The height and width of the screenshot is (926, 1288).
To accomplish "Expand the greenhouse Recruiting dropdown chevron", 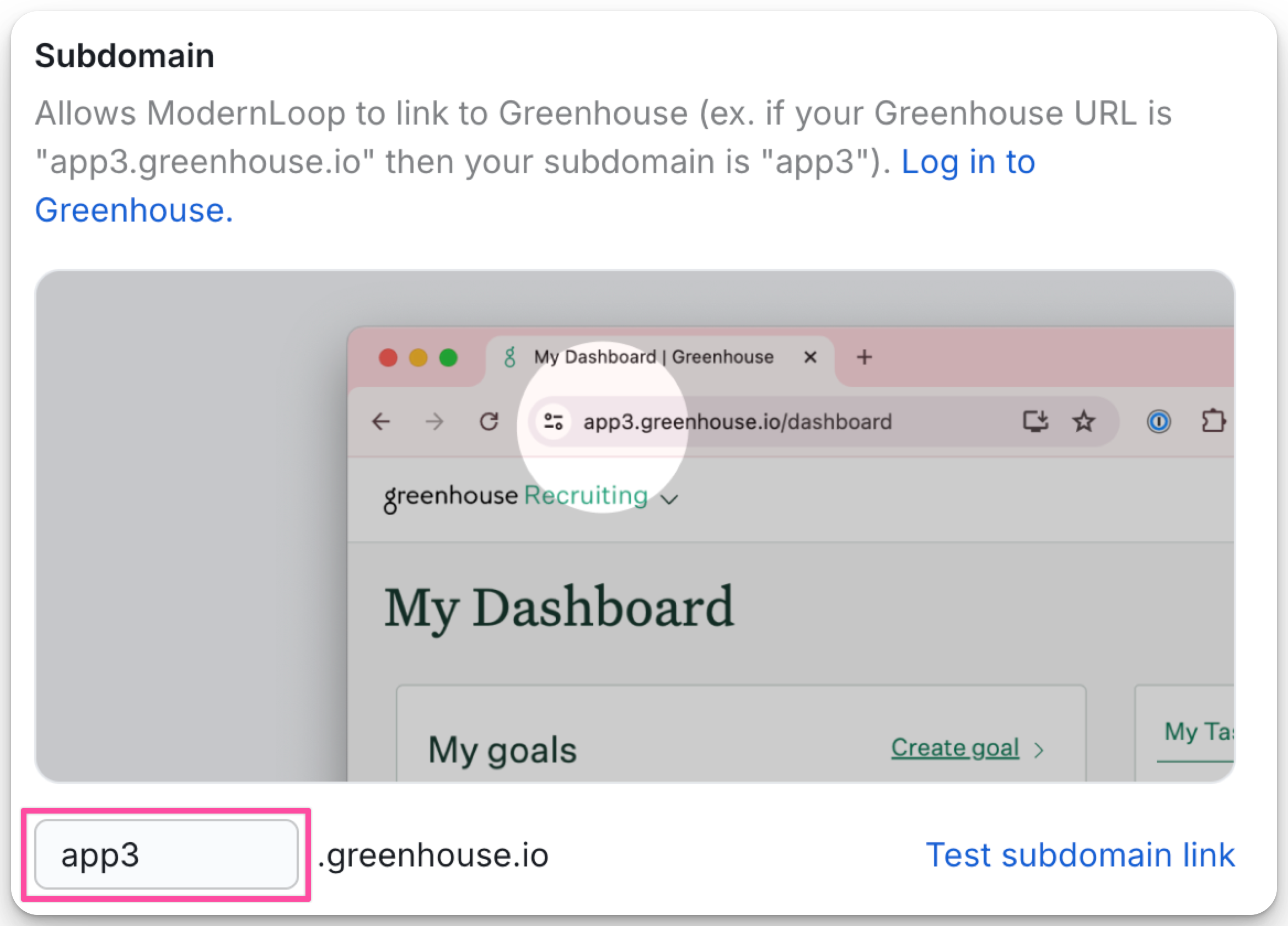I will pyautogui.click(x=670, y=499).
